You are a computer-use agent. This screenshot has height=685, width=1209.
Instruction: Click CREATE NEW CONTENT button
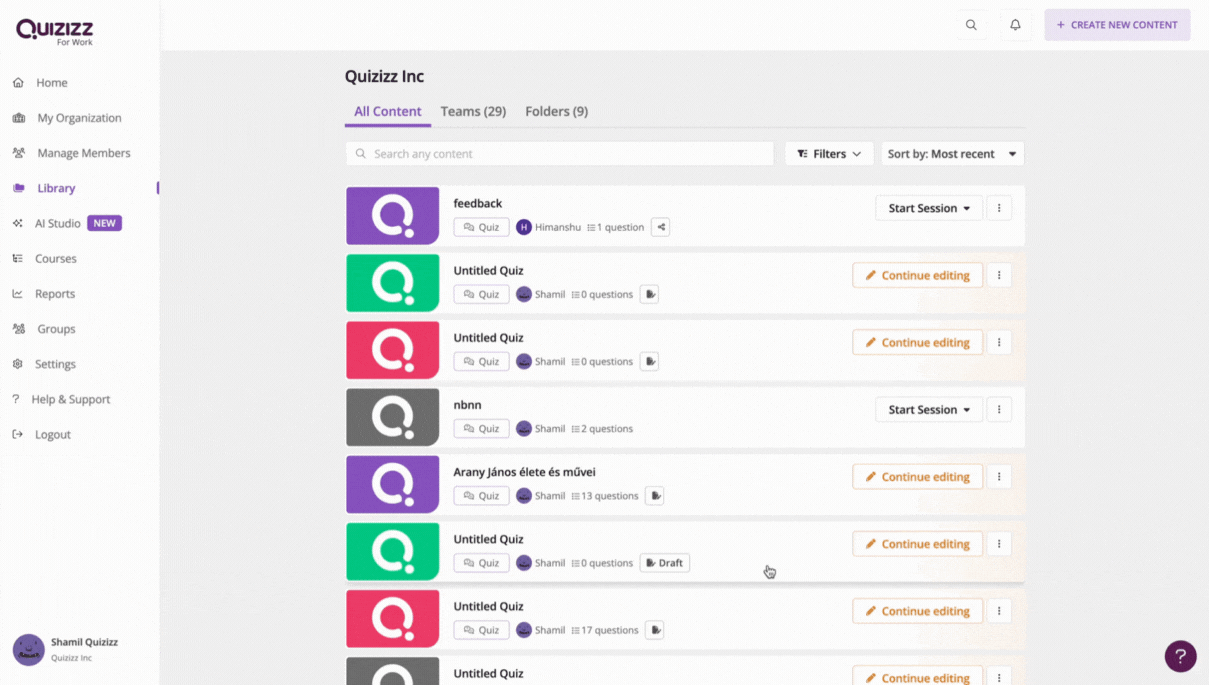tap(1117, 25)
